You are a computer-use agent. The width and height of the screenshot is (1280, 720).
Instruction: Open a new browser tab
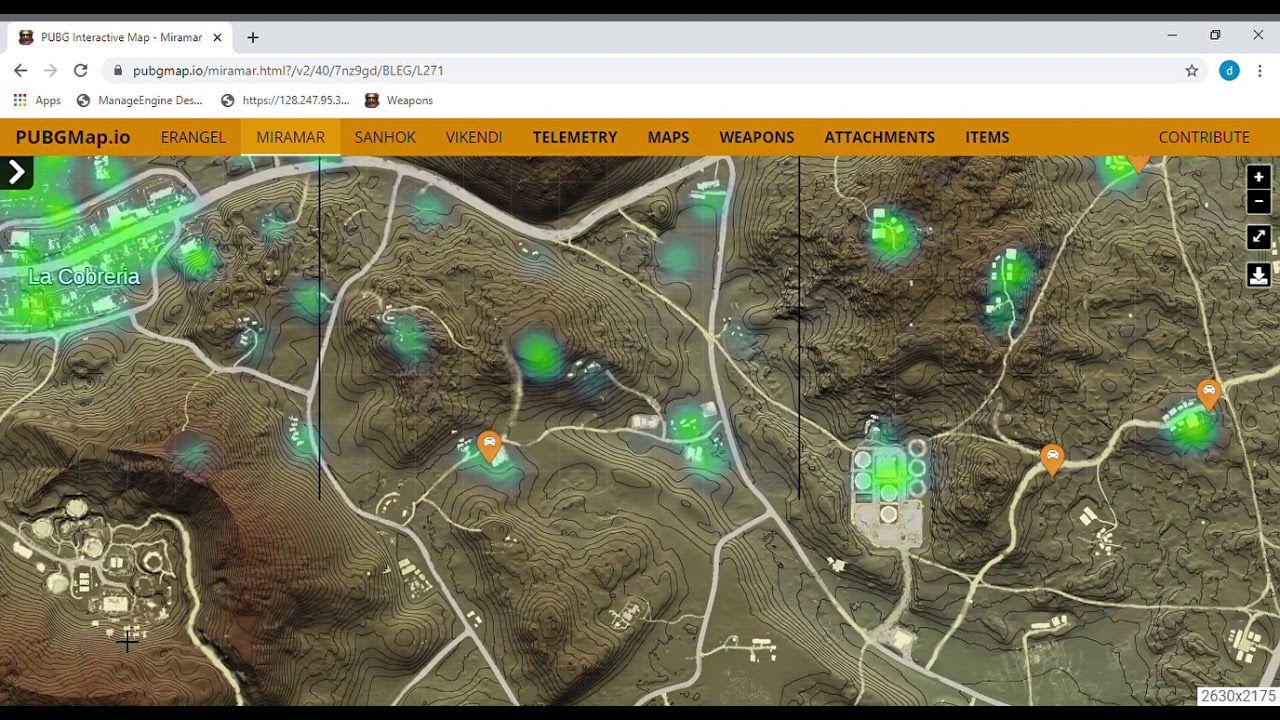(253, 37)
